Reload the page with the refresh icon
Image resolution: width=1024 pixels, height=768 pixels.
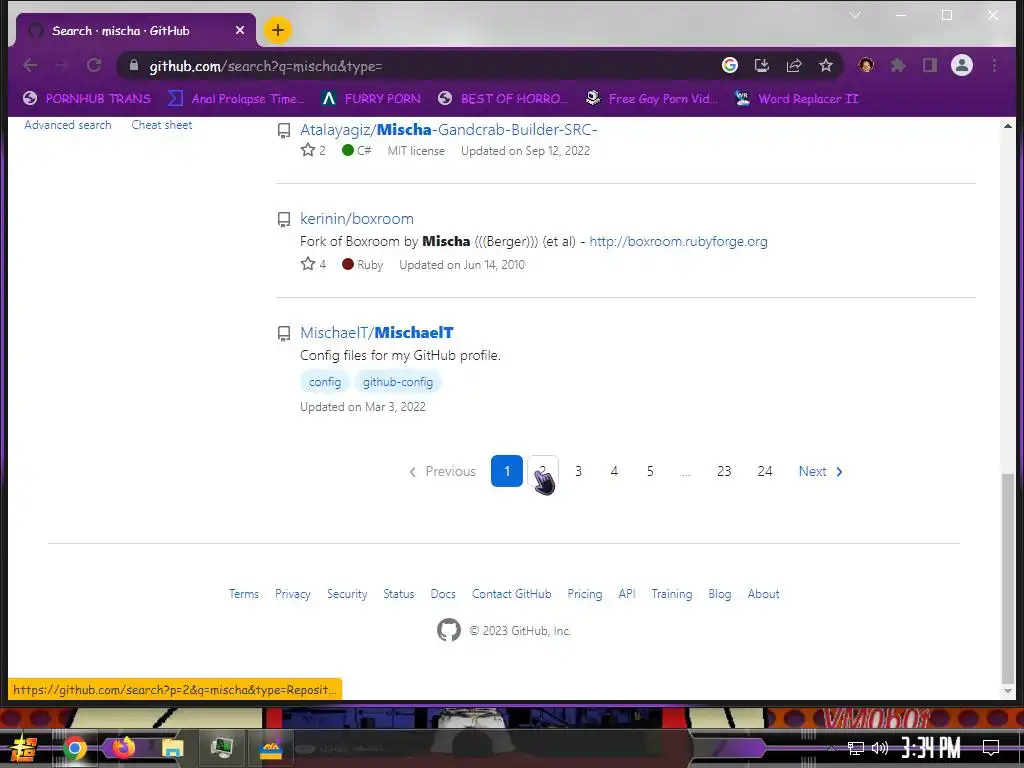tap(94, 65)
